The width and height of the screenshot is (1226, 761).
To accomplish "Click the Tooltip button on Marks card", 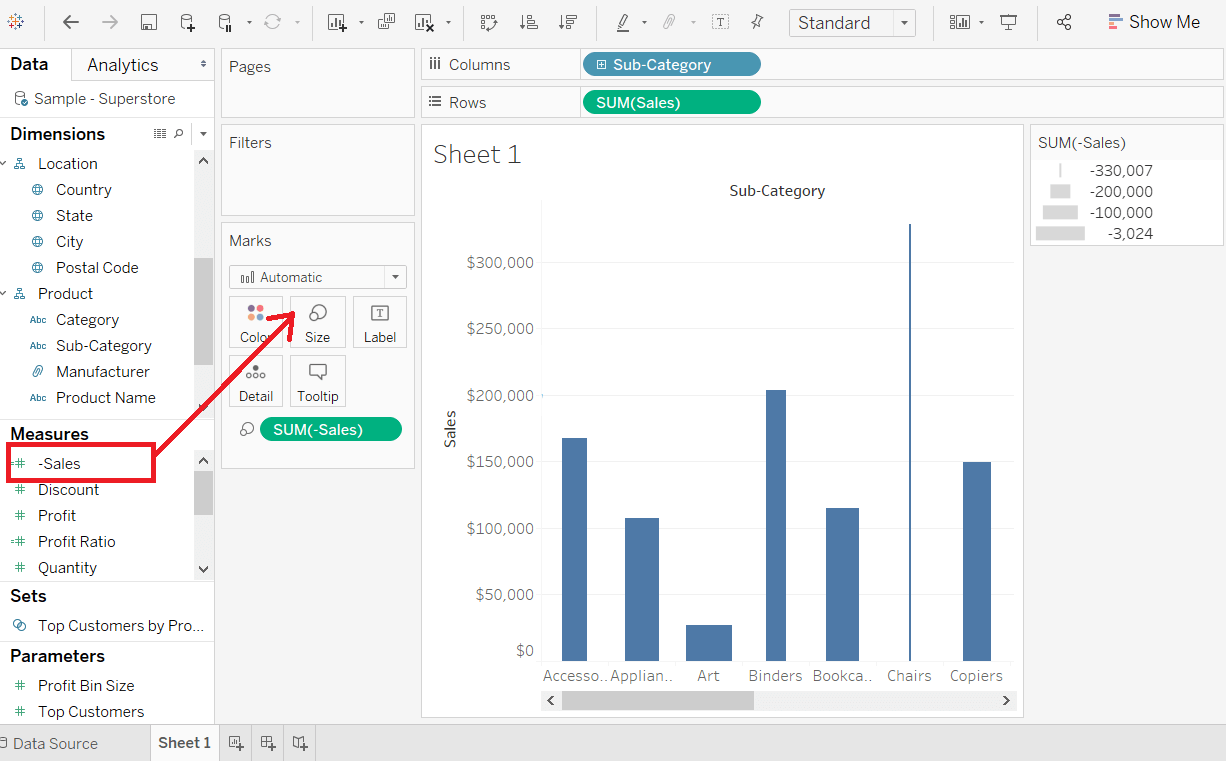I will [318, 381].
